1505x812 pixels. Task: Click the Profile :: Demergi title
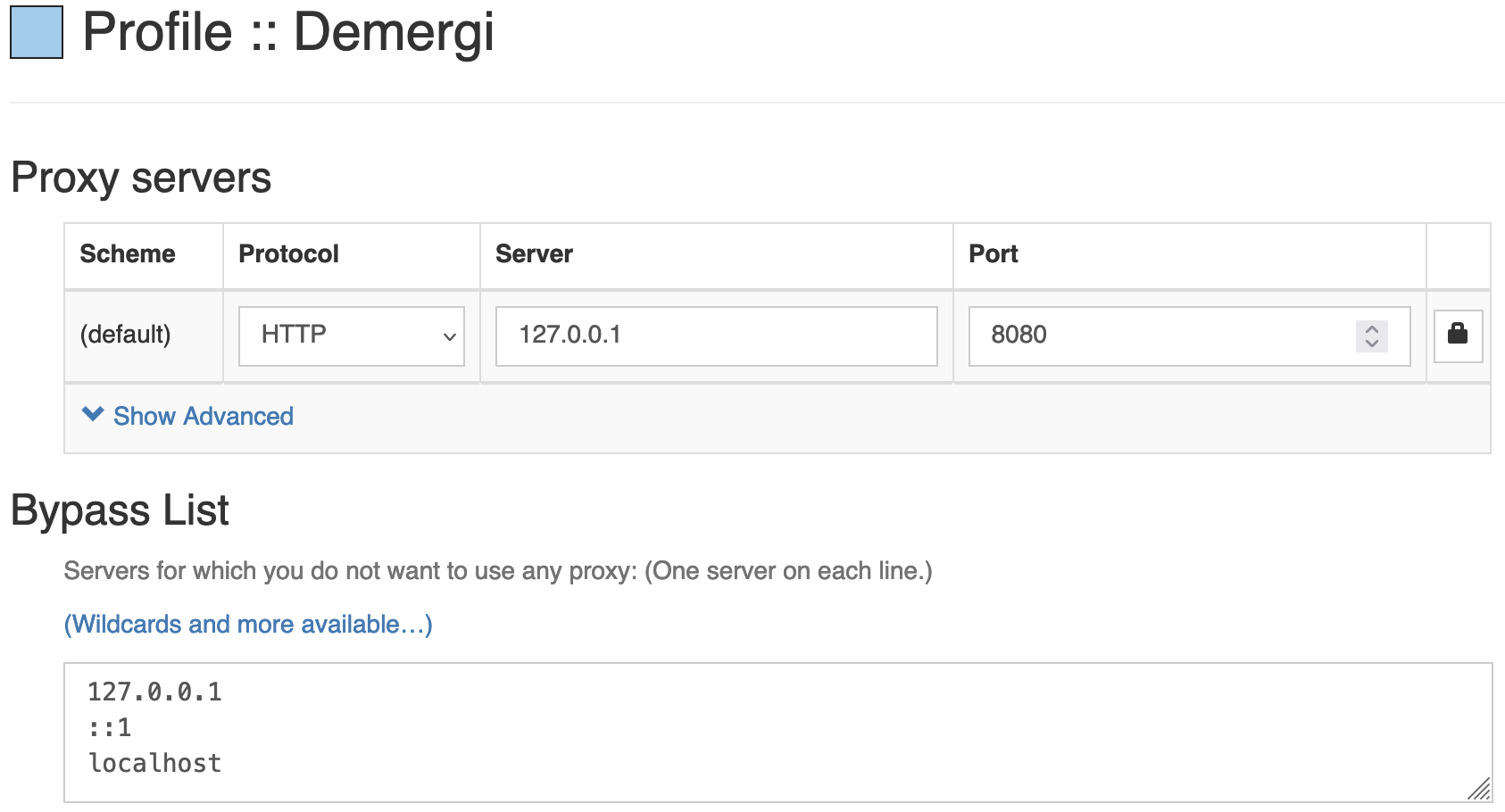click(x=287, y=32)
